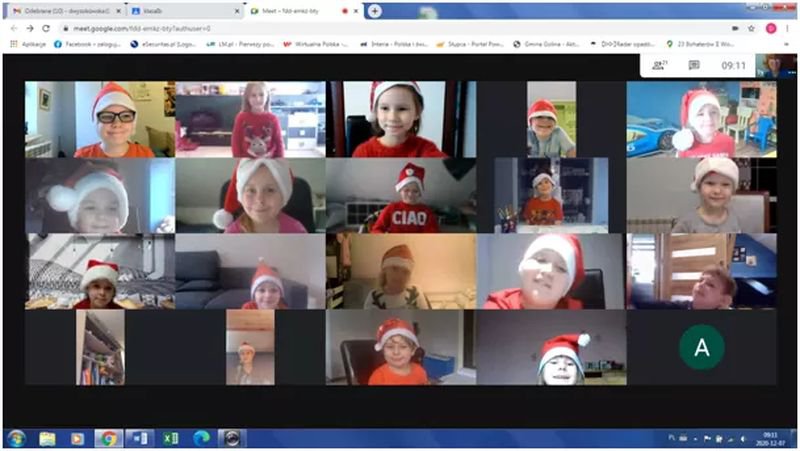
Task: Open a new browser tab
Action: [x=374, y=11]
